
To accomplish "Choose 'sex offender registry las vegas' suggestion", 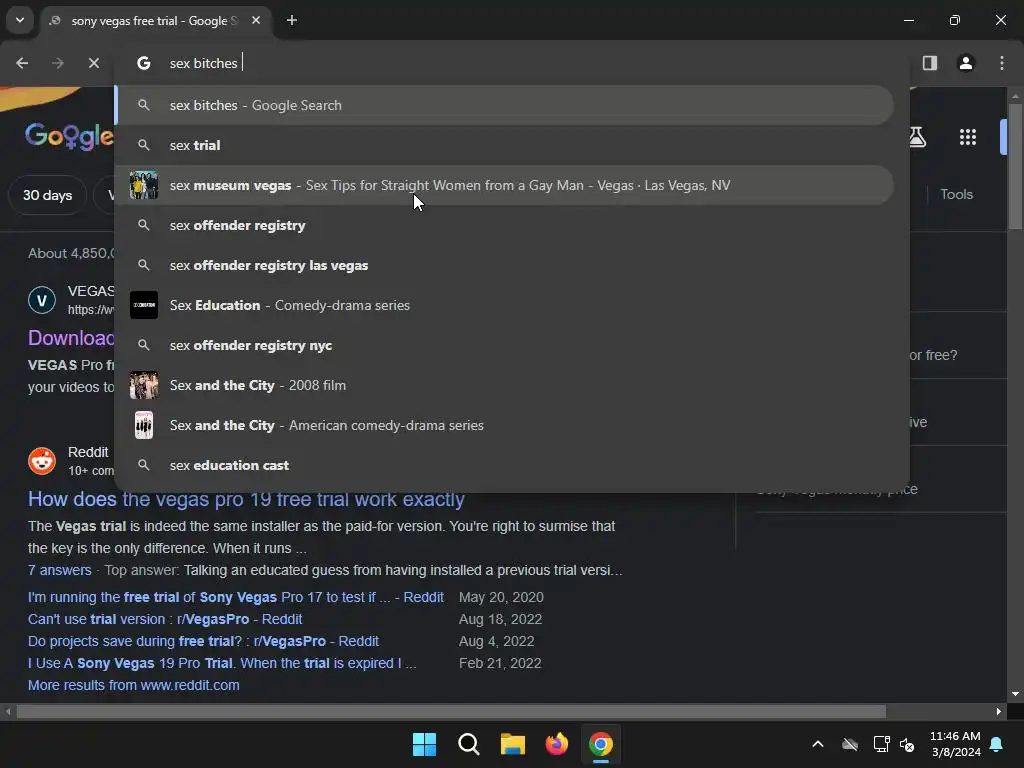I will pyautogui.click(x=504, y=265).
